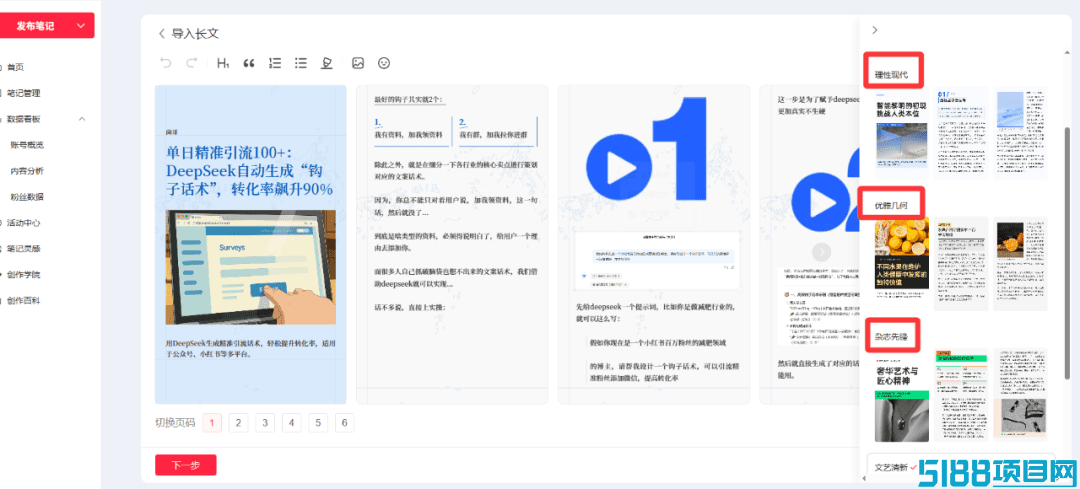1080x489 pixels.
Task: Open 创作学院 in the sidebar
Action: tap(23, 274)
